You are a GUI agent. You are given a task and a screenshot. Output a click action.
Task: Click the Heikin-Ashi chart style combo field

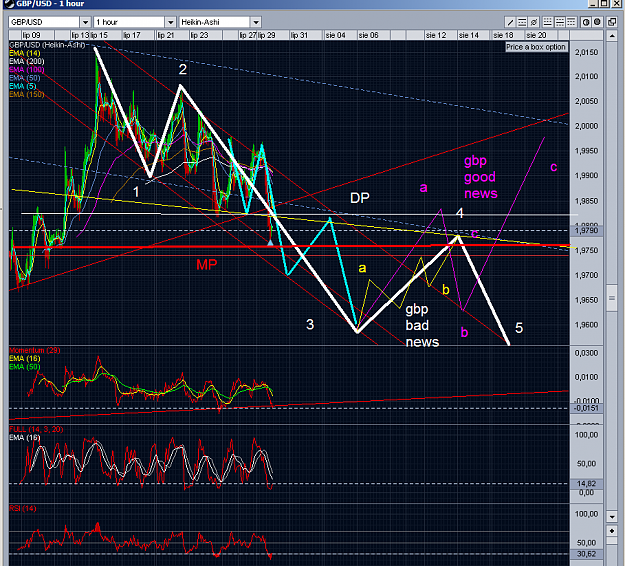coord(220,22)
